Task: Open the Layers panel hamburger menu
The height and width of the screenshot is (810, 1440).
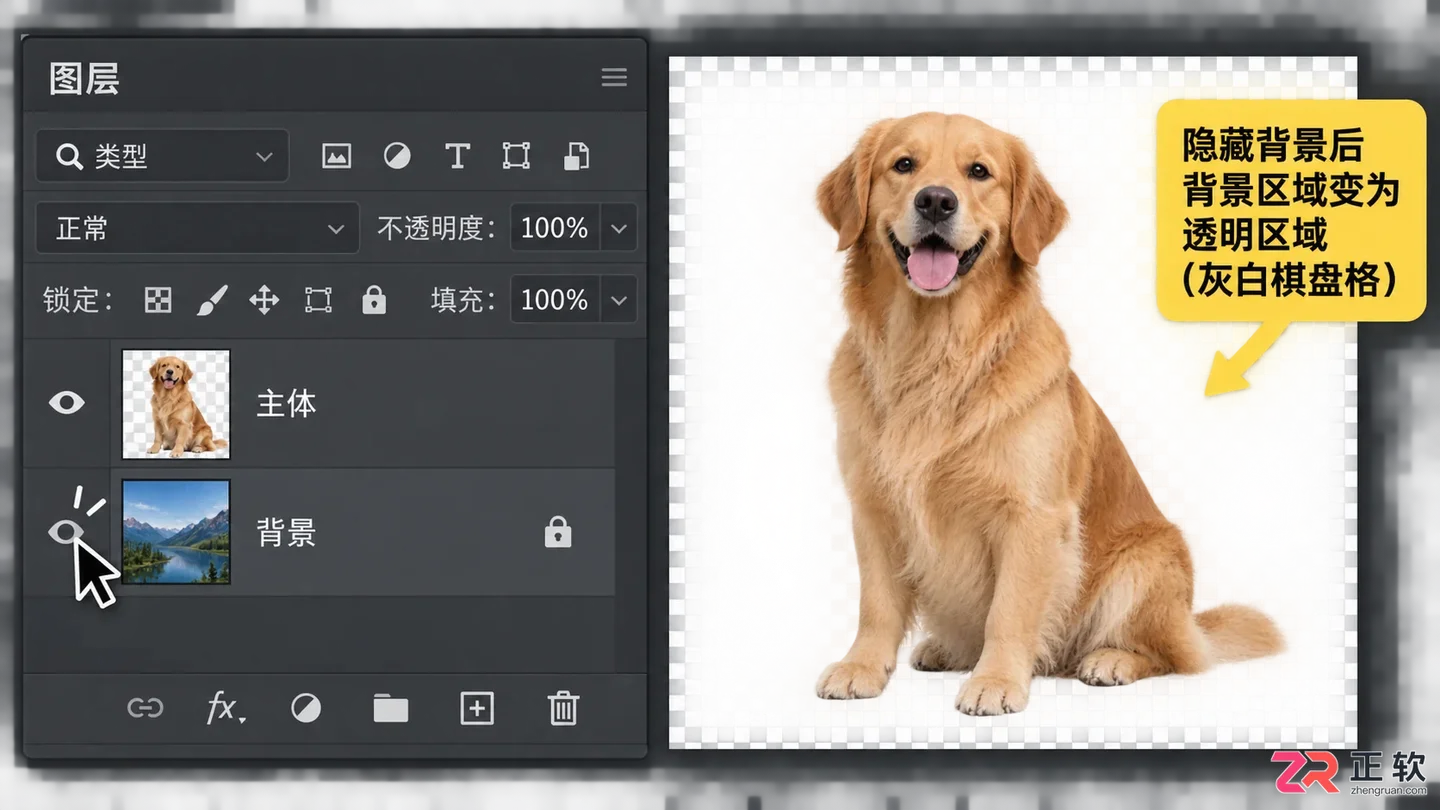Action: click(614, 77)
